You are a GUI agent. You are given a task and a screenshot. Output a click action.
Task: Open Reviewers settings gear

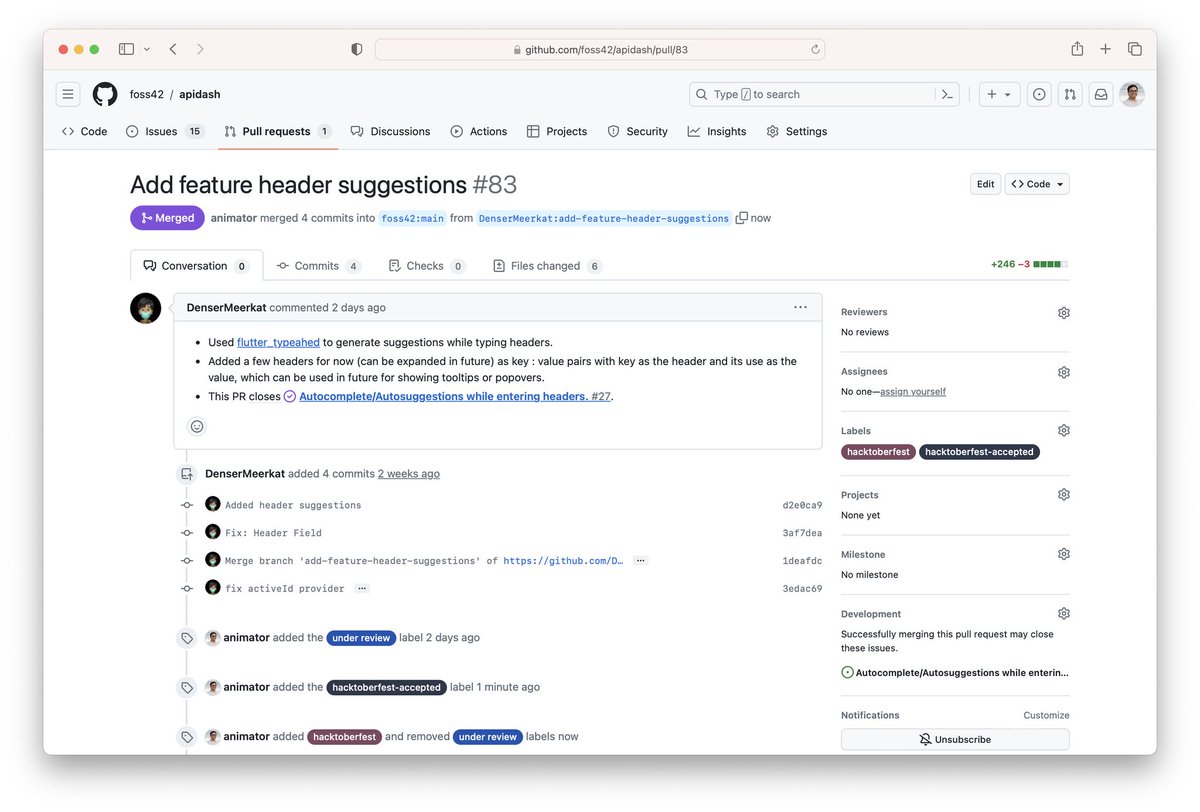pyautogui.click(x=1063, y=312)
